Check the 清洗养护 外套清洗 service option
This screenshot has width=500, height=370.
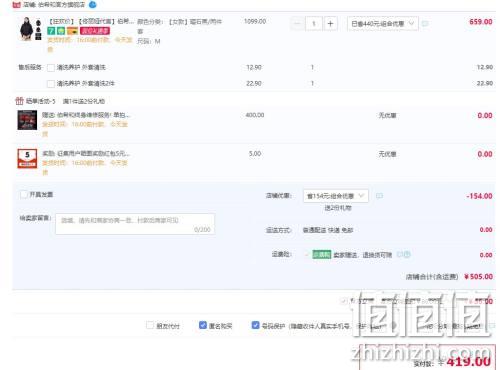pos(51,68)
